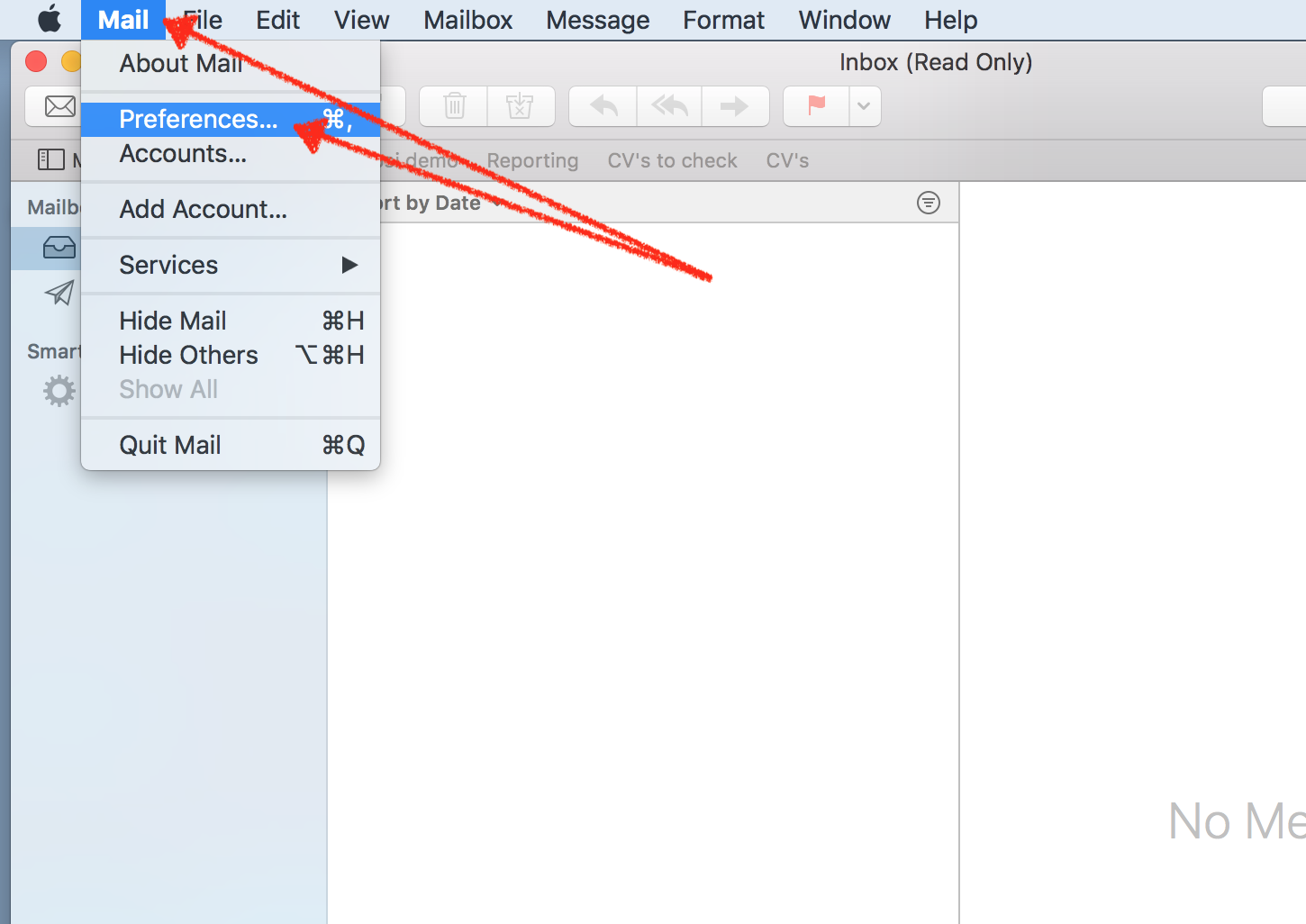Open the Format menu

pos(723,20)
